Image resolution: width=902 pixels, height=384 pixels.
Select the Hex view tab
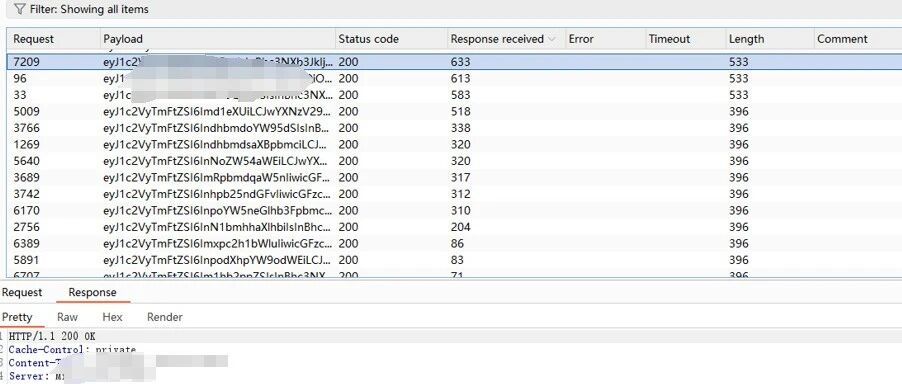pos(112,317)
